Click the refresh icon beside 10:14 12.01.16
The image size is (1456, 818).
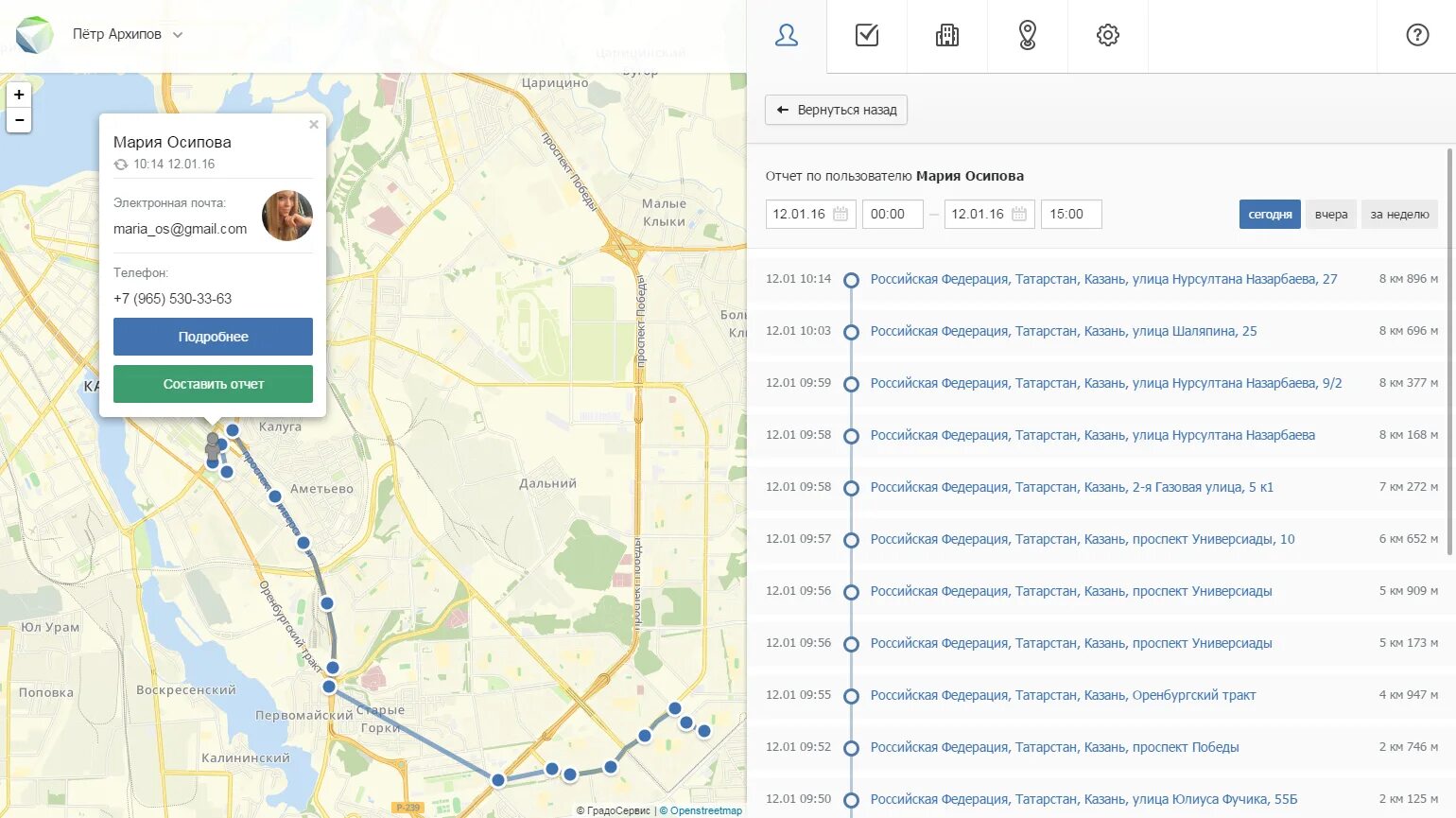(x=121, y=165)
